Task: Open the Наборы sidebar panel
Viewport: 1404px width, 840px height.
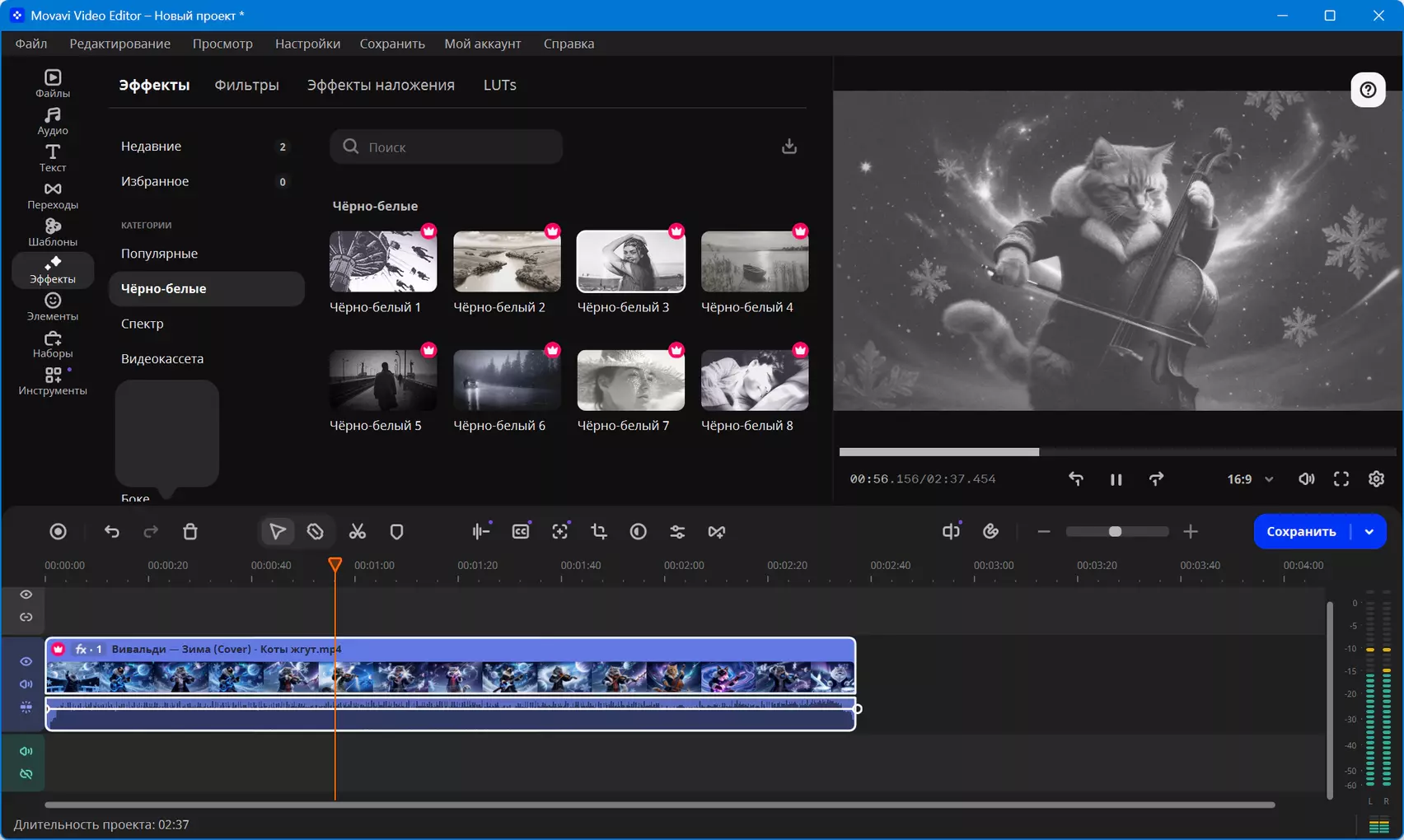Action: click(x=53, y=344)
